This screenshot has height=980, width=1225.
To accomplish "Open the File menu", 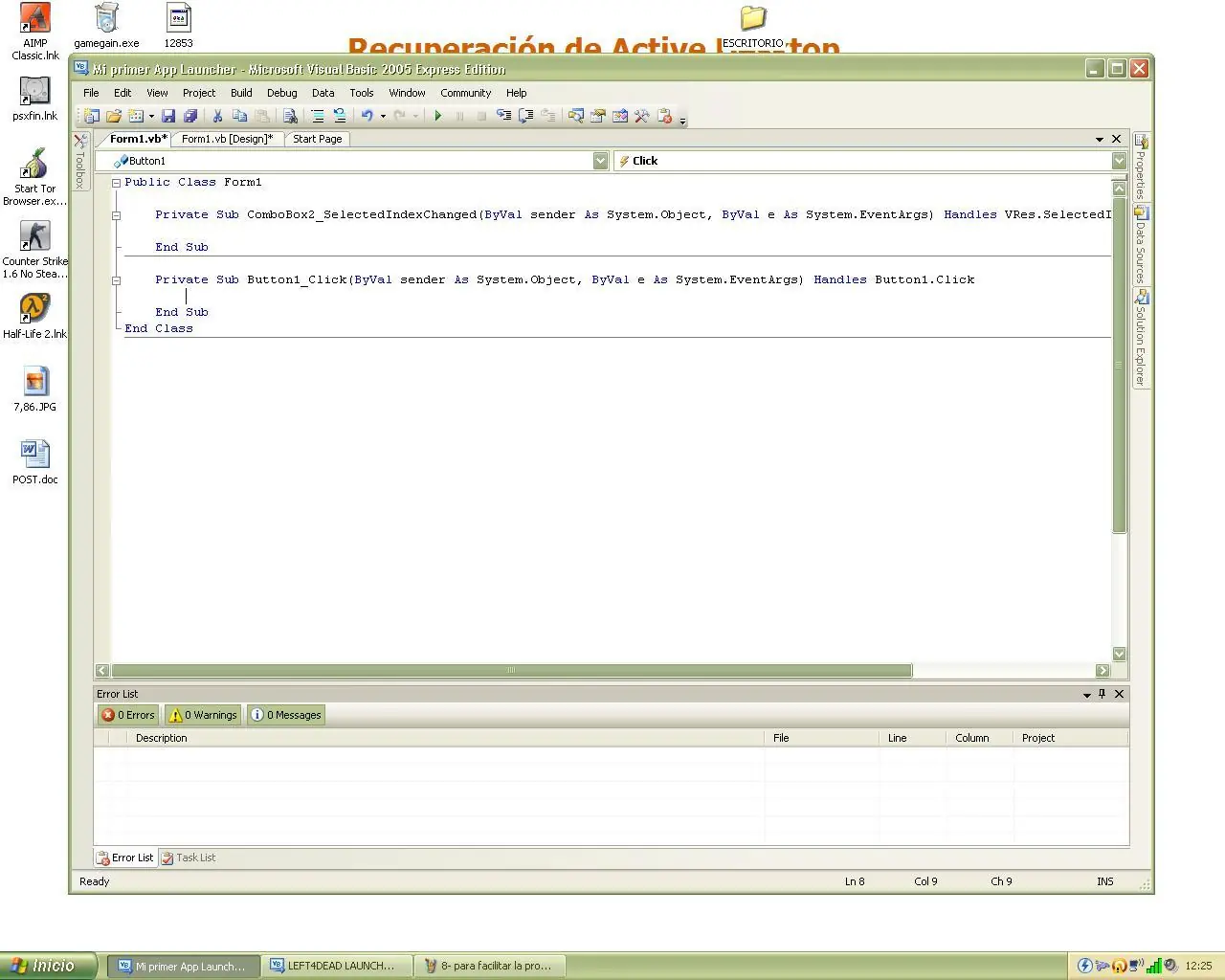I will point(91,93).
